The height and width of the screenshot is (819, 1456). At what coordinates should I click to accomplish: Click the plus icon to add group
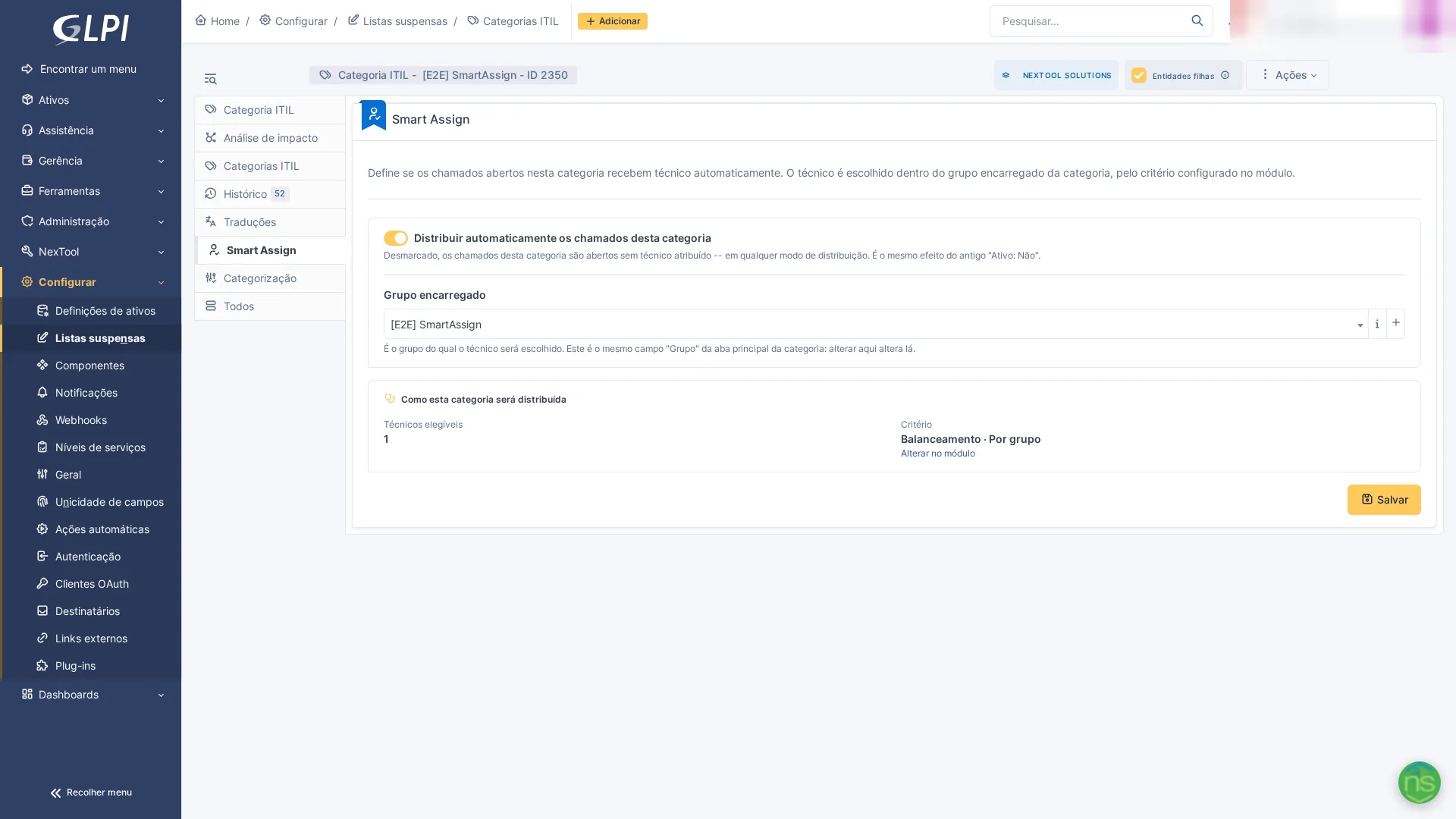tap(1395, 324)
